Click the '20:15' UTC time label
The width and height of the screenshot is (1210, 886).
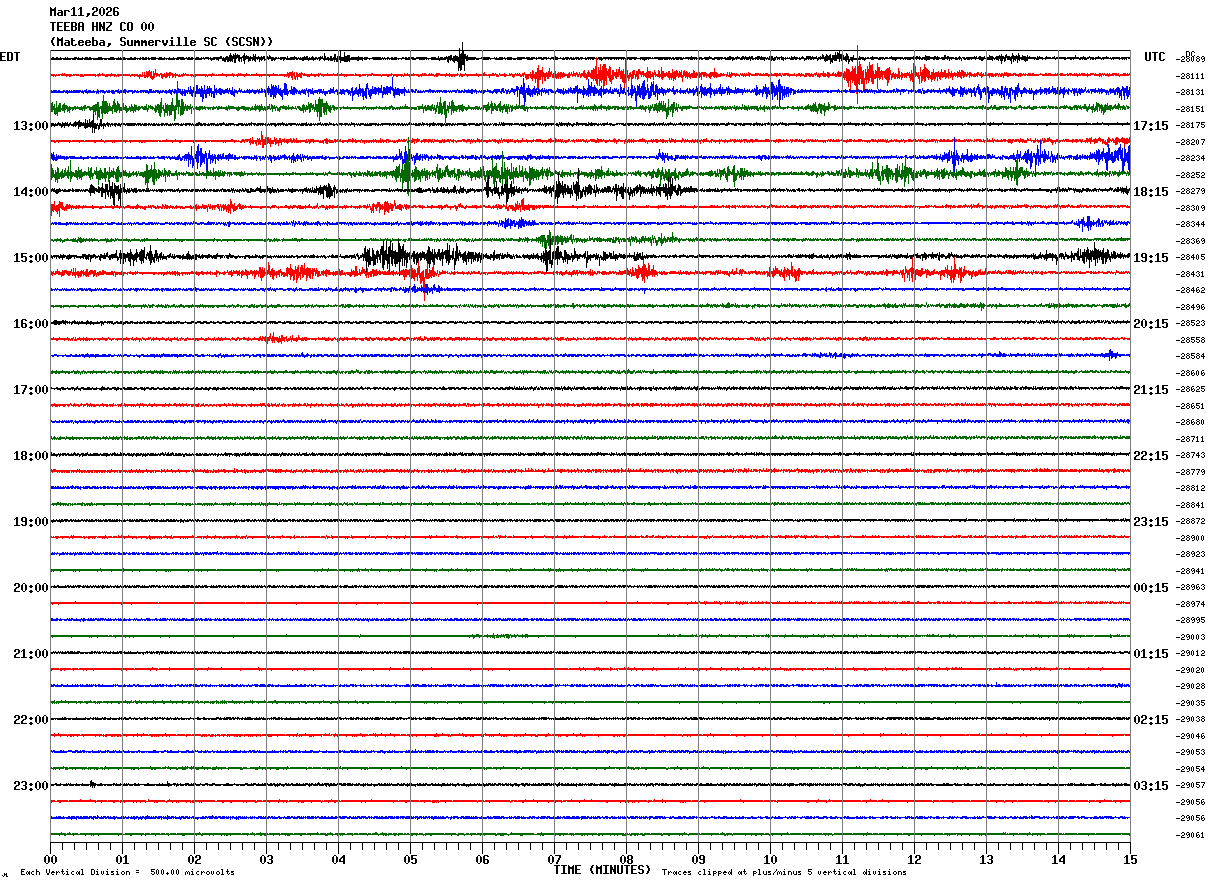(1151, 324)
